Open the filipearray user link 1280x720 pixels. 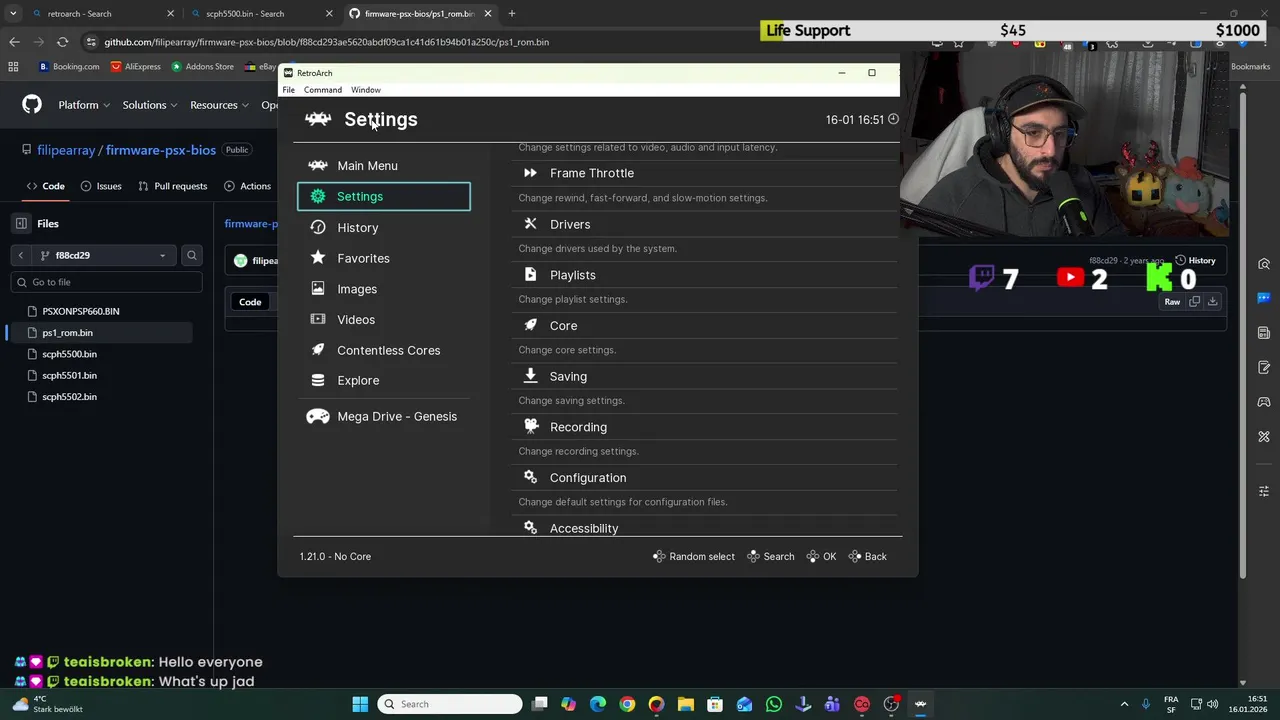[x=66, y=150]
